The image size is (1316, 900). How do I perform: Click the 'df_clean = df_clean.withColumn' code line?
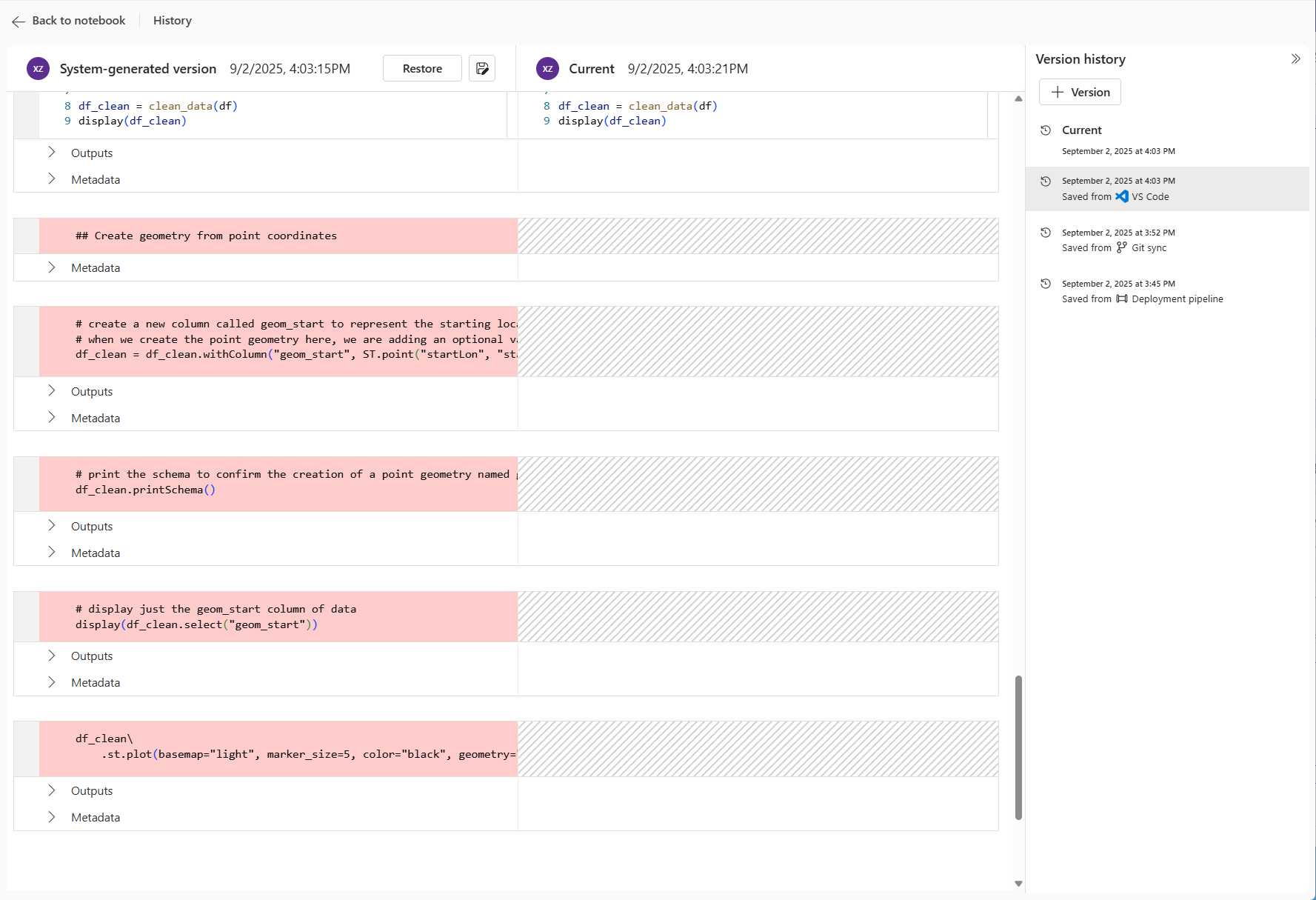(x=296, y=355)
